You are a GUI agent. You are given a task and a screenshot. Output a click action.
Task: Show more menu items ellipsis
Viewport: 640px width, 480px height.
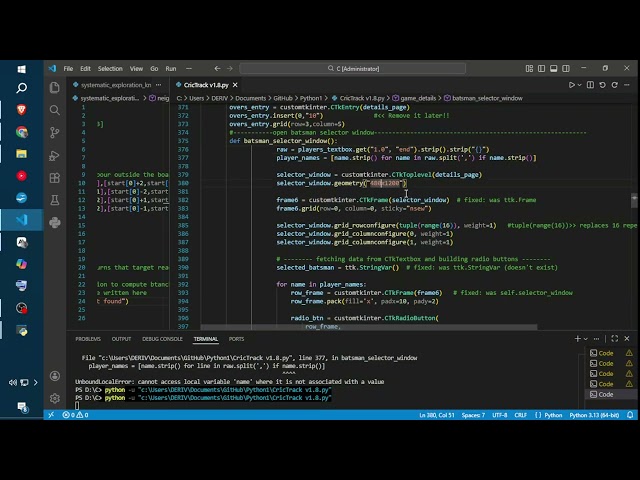coord(189,69)
